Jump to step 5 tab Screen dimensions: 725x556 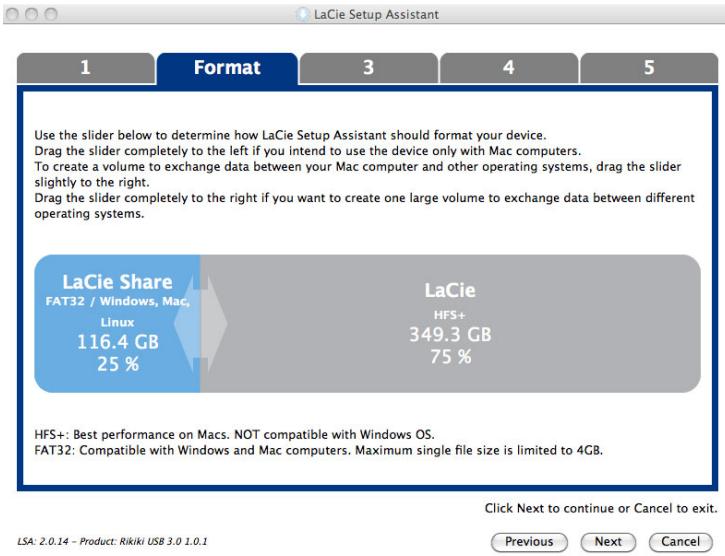point(649,69)
